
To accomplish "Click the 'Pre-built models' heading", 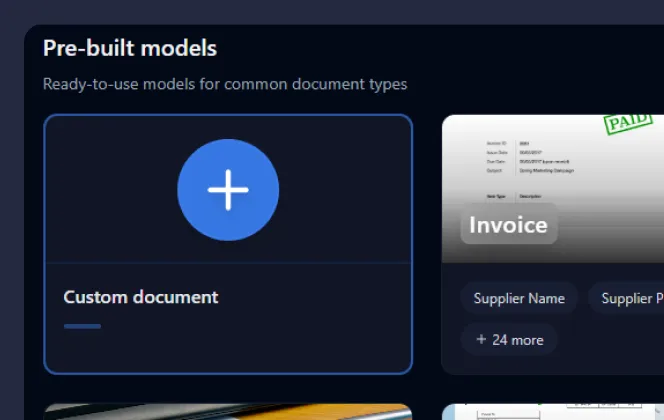I will point(130,48).
